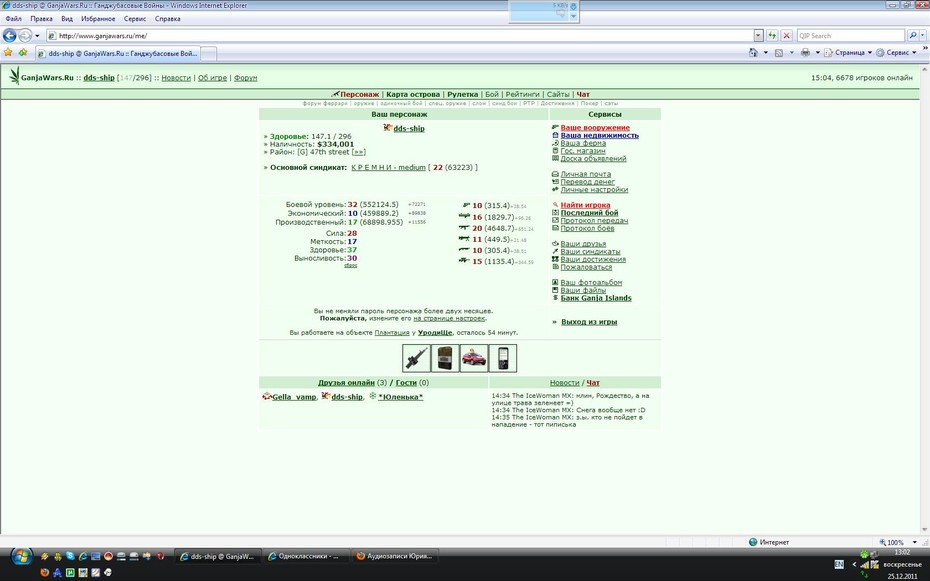Launch Skype from quick launch
This screenshot has width=930, height=581.
[70, 556]
